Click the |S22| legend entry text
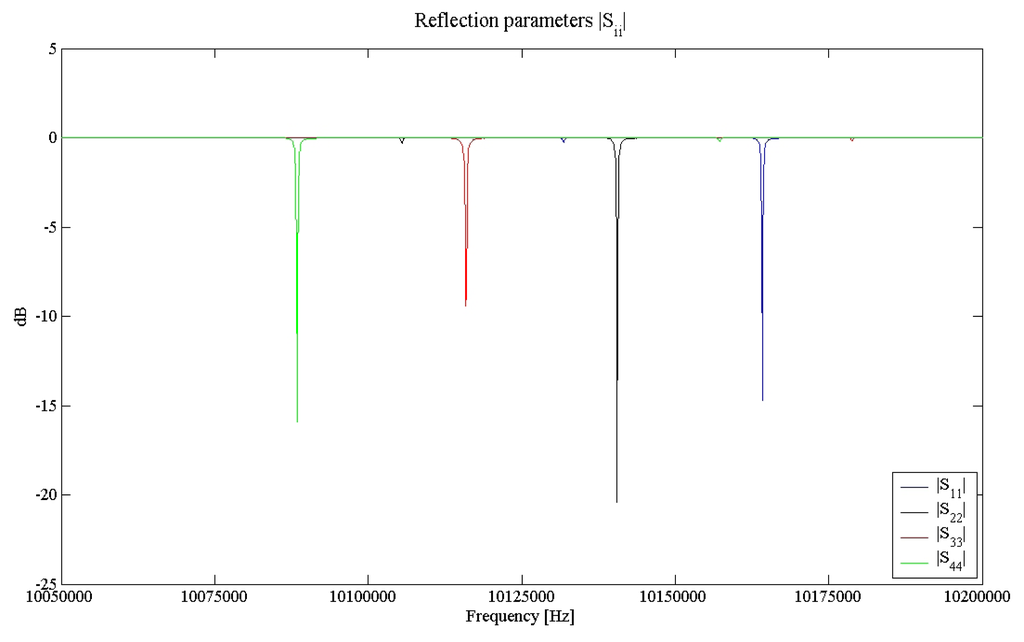The image size is (1024, 642). 950,511
